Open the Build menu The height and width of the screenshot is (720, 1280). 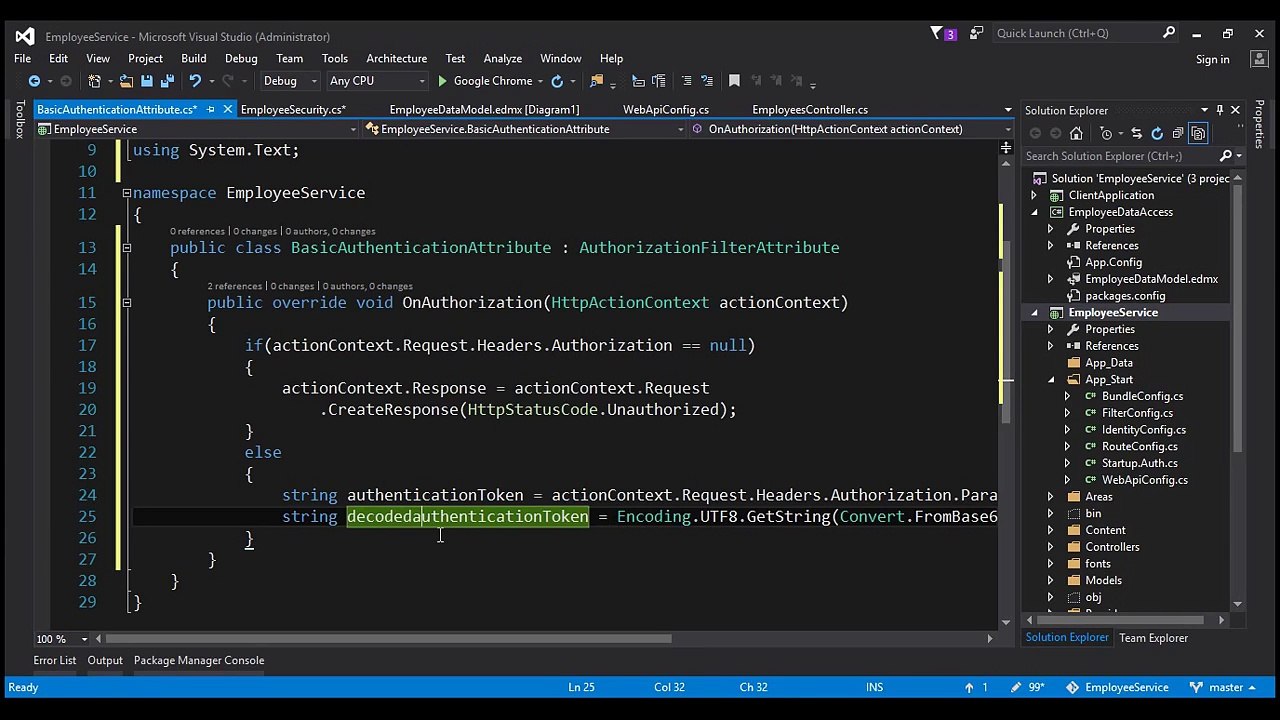(193, 59)
